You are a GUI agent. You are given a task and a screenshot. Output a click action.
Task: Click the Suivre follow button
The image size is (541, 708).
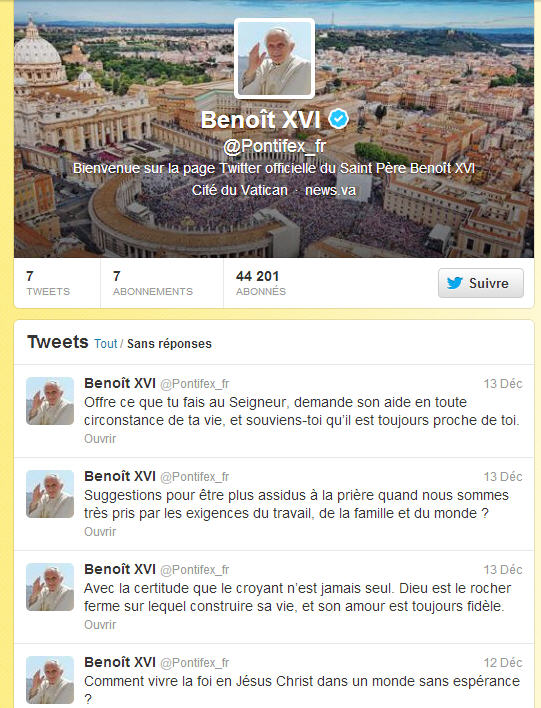(x=481, y=283)
